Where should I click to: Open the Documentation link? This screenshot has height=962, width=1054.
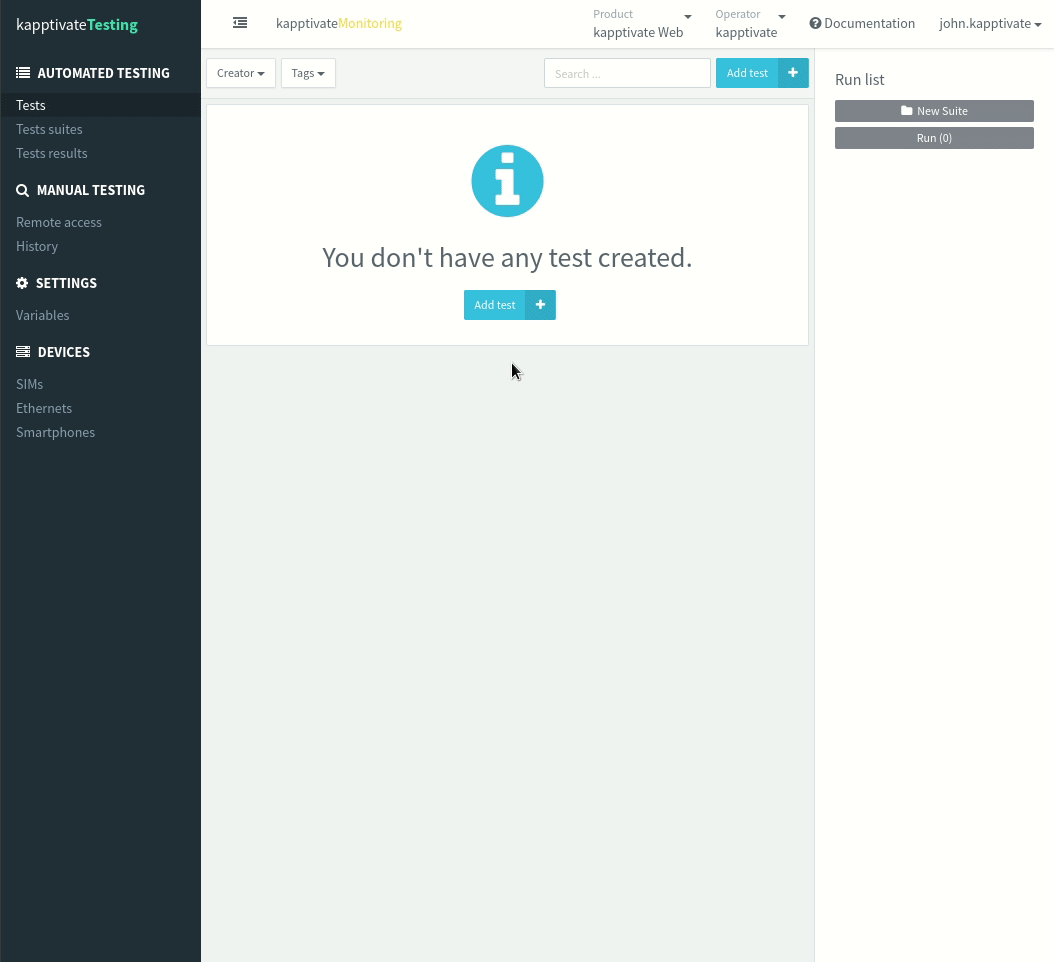click(862, 24)
